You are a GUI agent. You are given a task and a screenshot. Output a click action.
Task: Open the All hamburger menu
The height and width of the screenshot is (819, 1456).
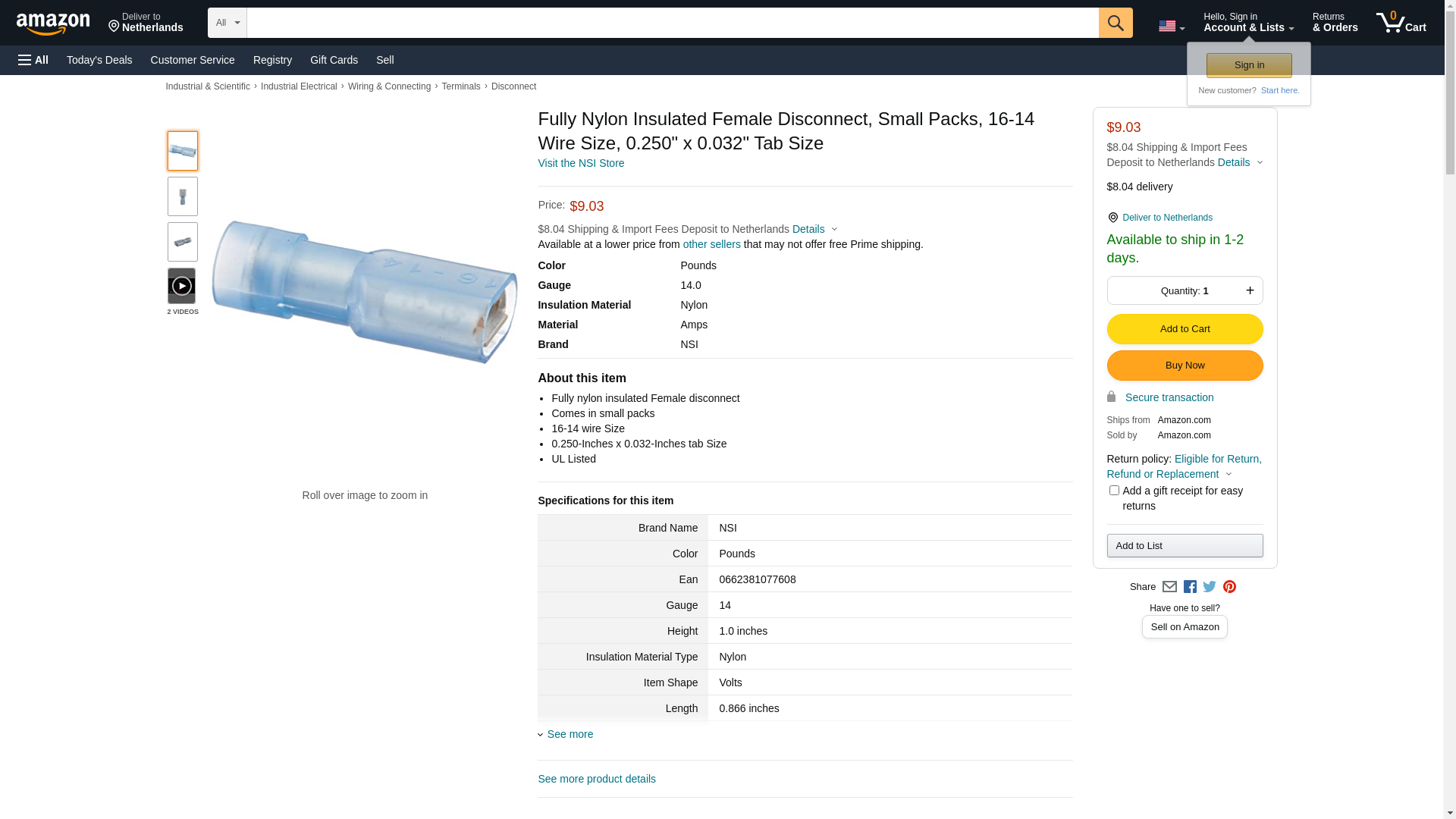coord(33,60)
